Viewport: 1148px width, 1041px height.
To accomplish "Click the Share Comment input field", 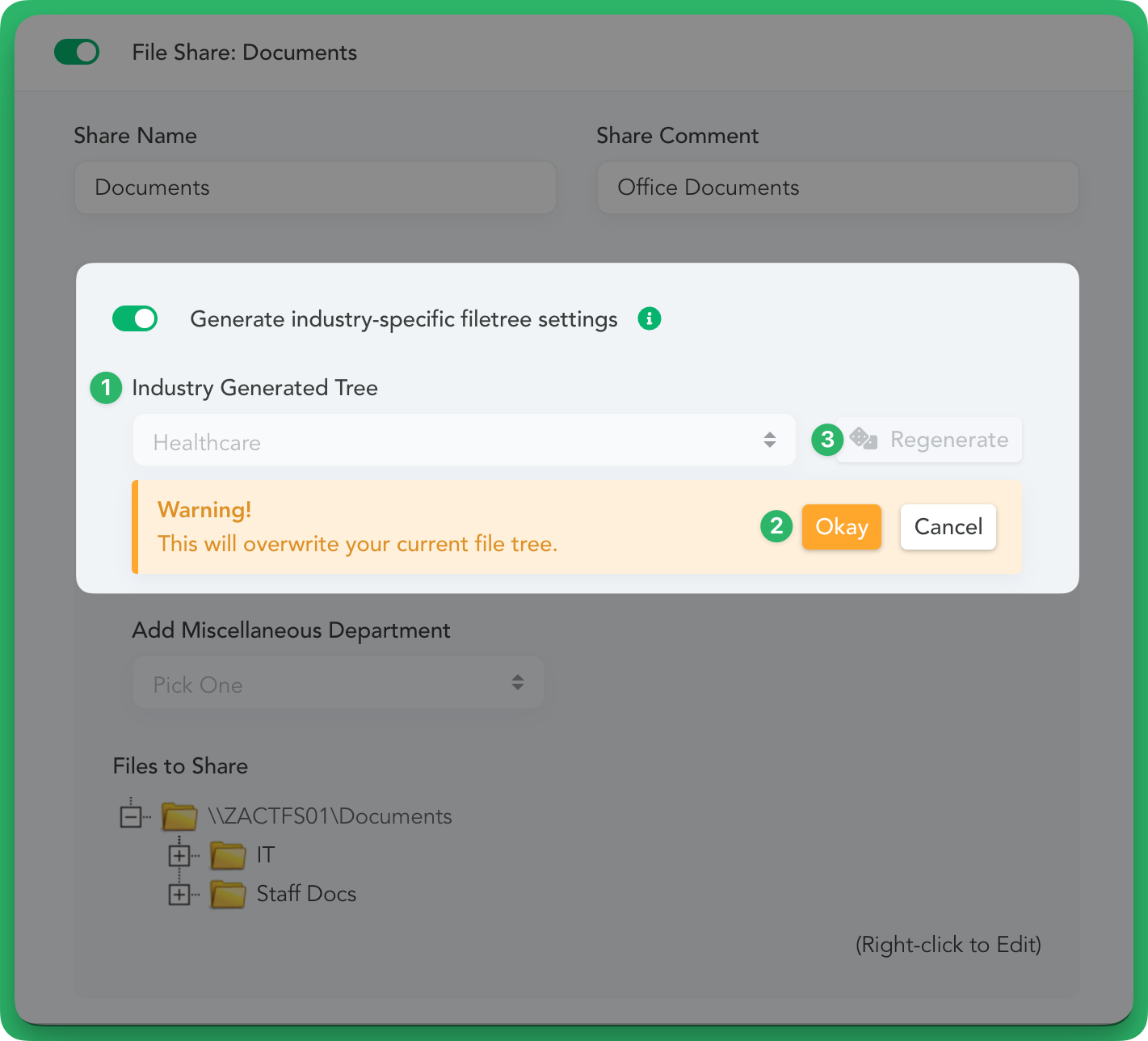I will (x=838, y=188).
